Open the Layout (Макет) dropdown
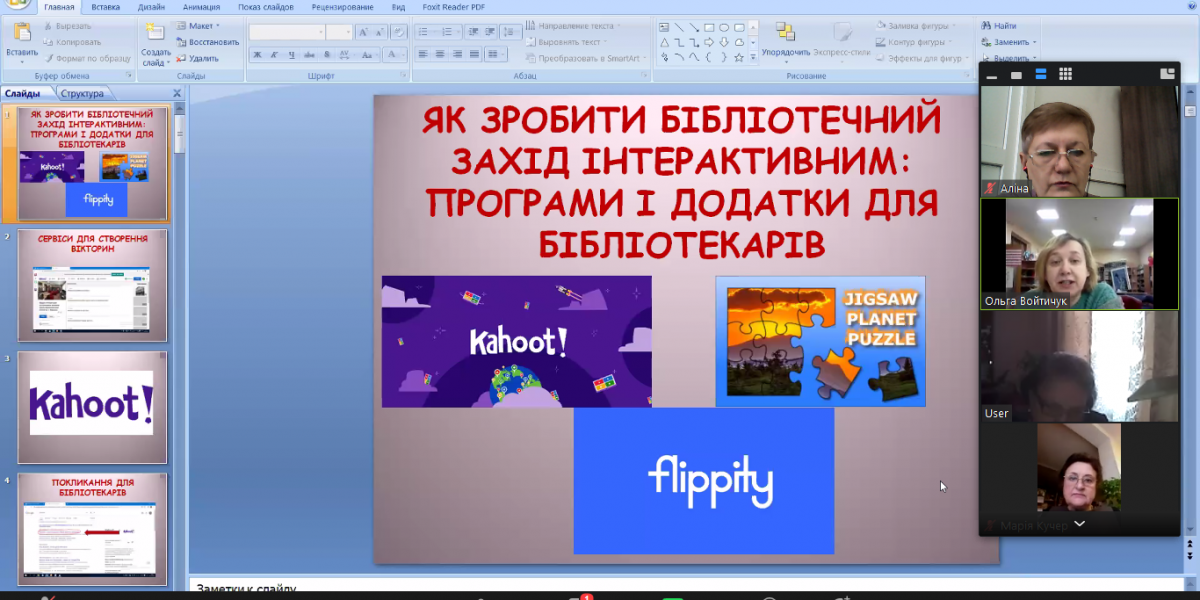The image size is (1200, 600). (x=199, y=26)
